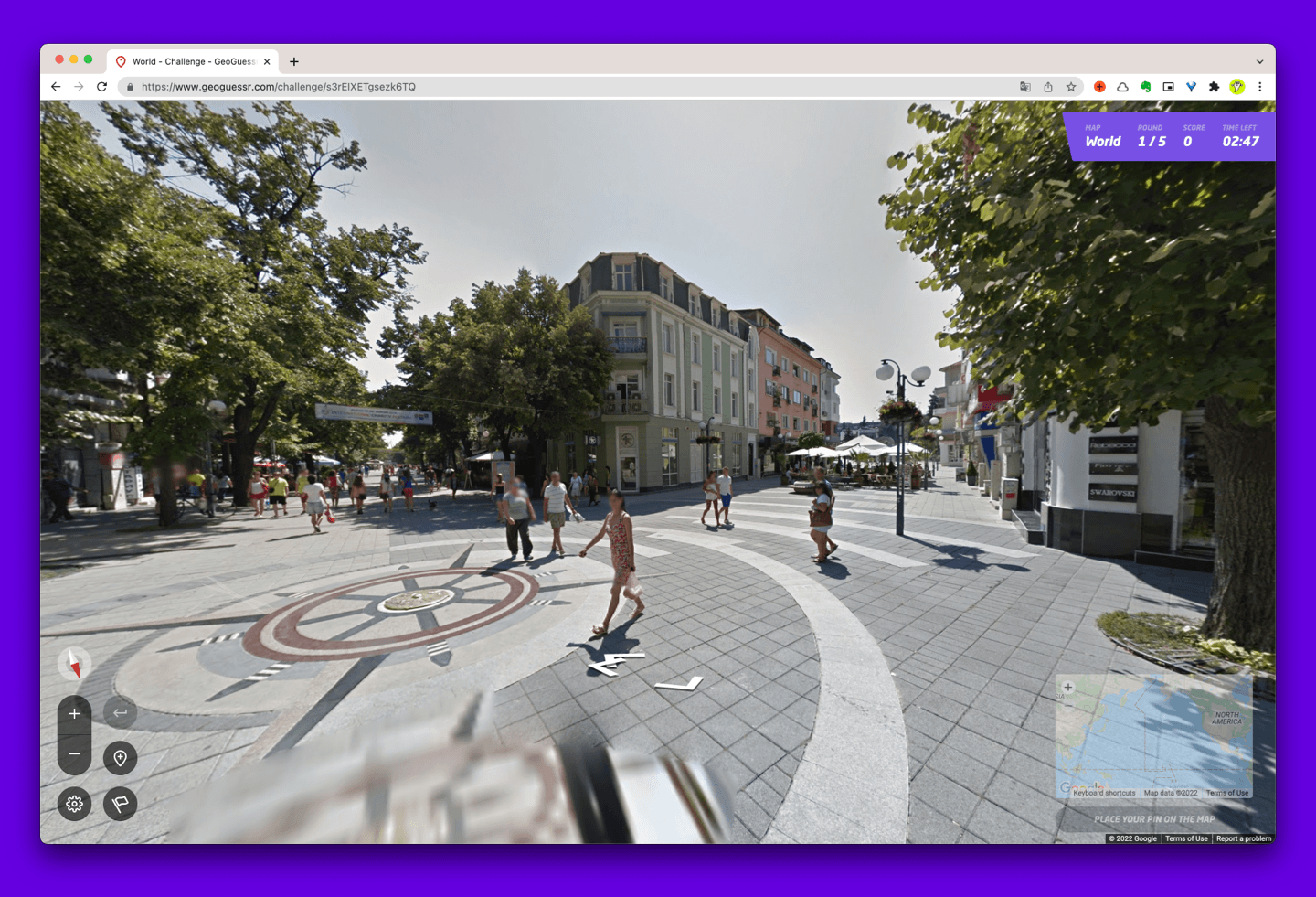1316x897 pixels.
Task: Open the translate page icon
Action: click(x=1025, y=87)
